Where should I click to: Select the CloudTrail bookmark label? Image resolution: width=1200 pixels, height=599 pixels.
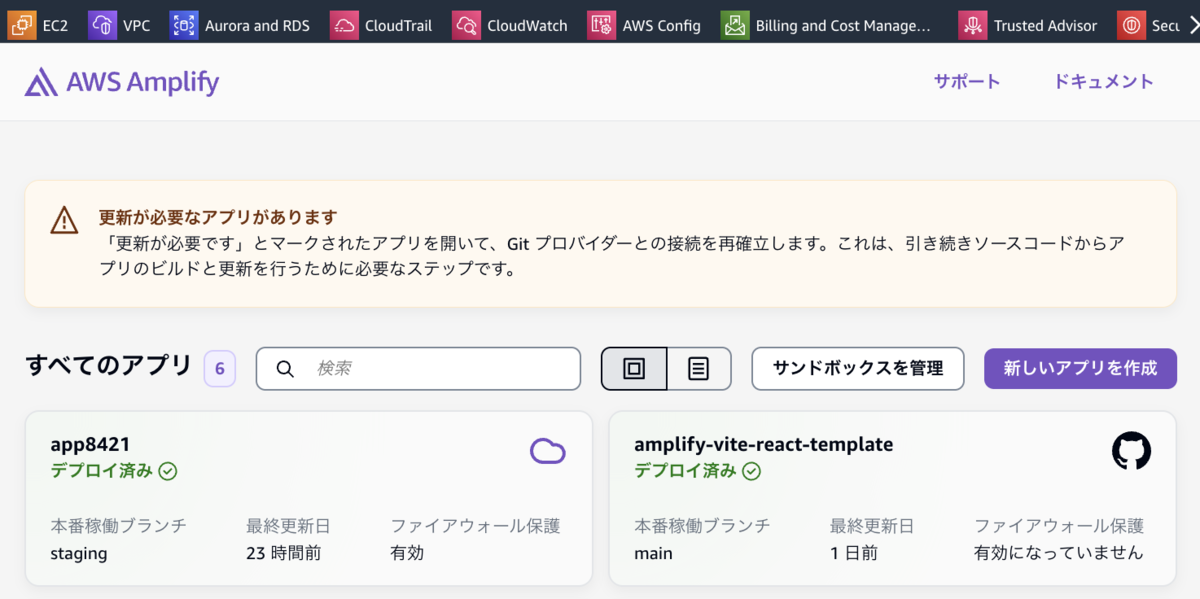pos(398,26)
